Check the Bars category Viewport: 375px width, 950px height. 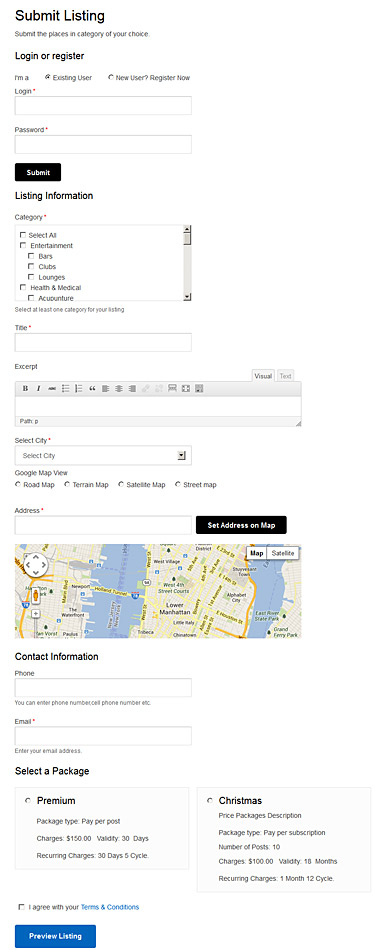(x=31, y=256)
